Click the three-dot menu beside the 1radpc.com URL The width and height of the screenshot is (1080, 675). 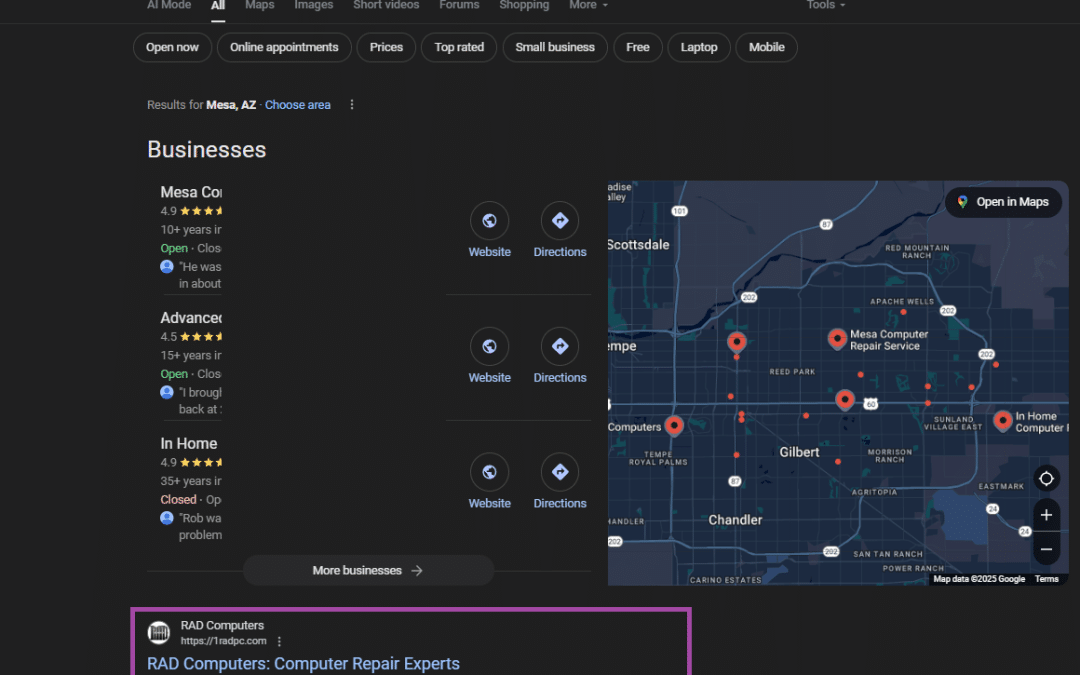tap(278, 641)
